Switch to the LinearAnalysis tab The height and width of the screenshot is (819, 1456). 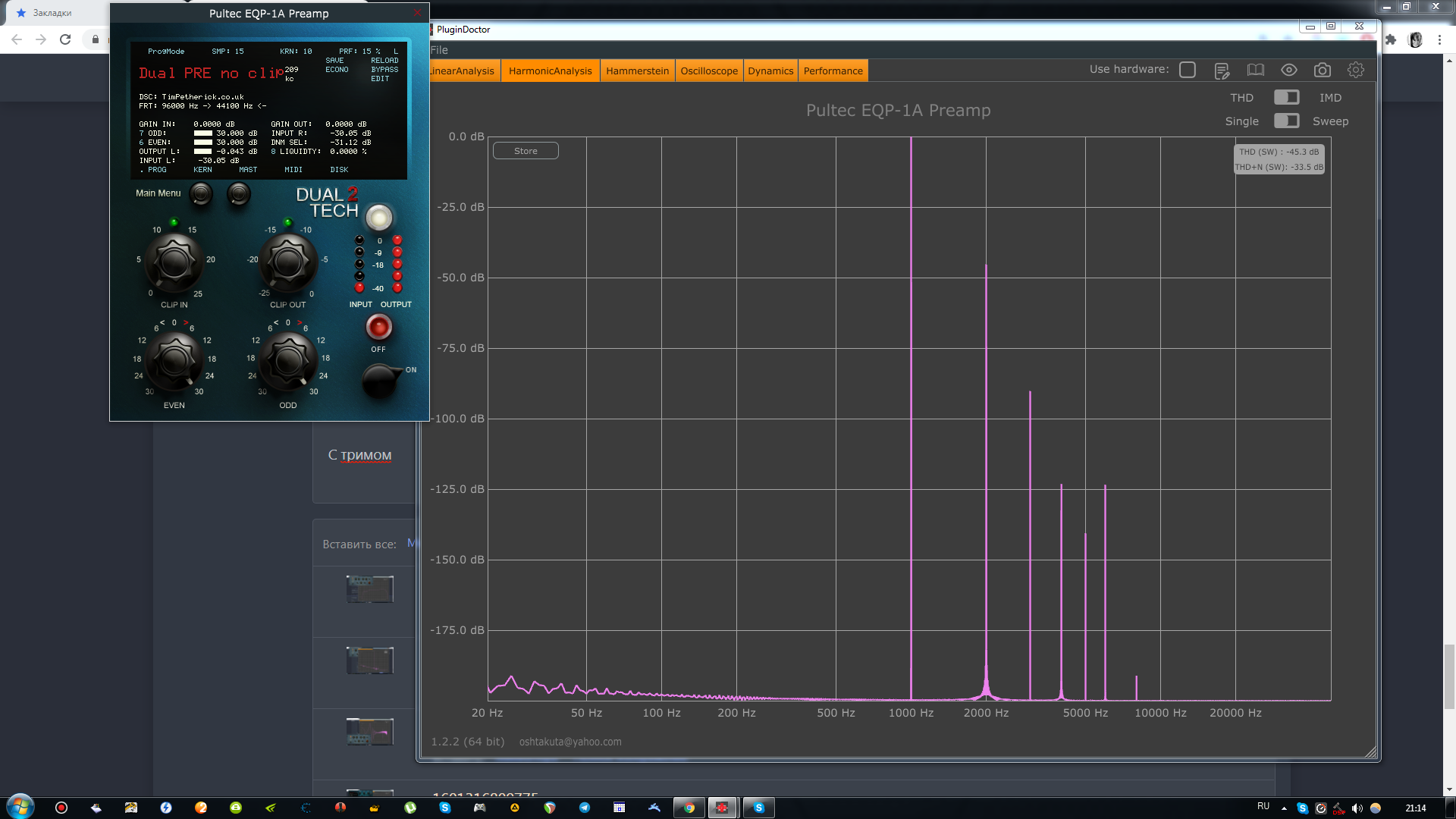click(463, 71)
